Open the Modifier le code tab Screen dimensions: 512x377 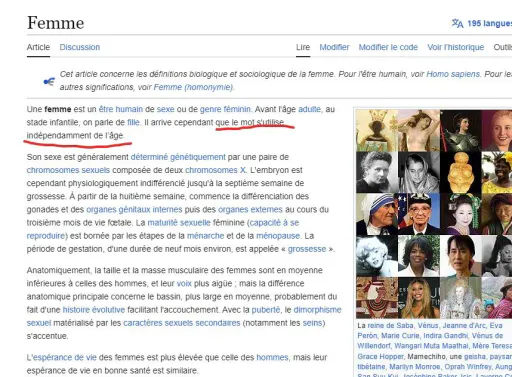(388, 47)
